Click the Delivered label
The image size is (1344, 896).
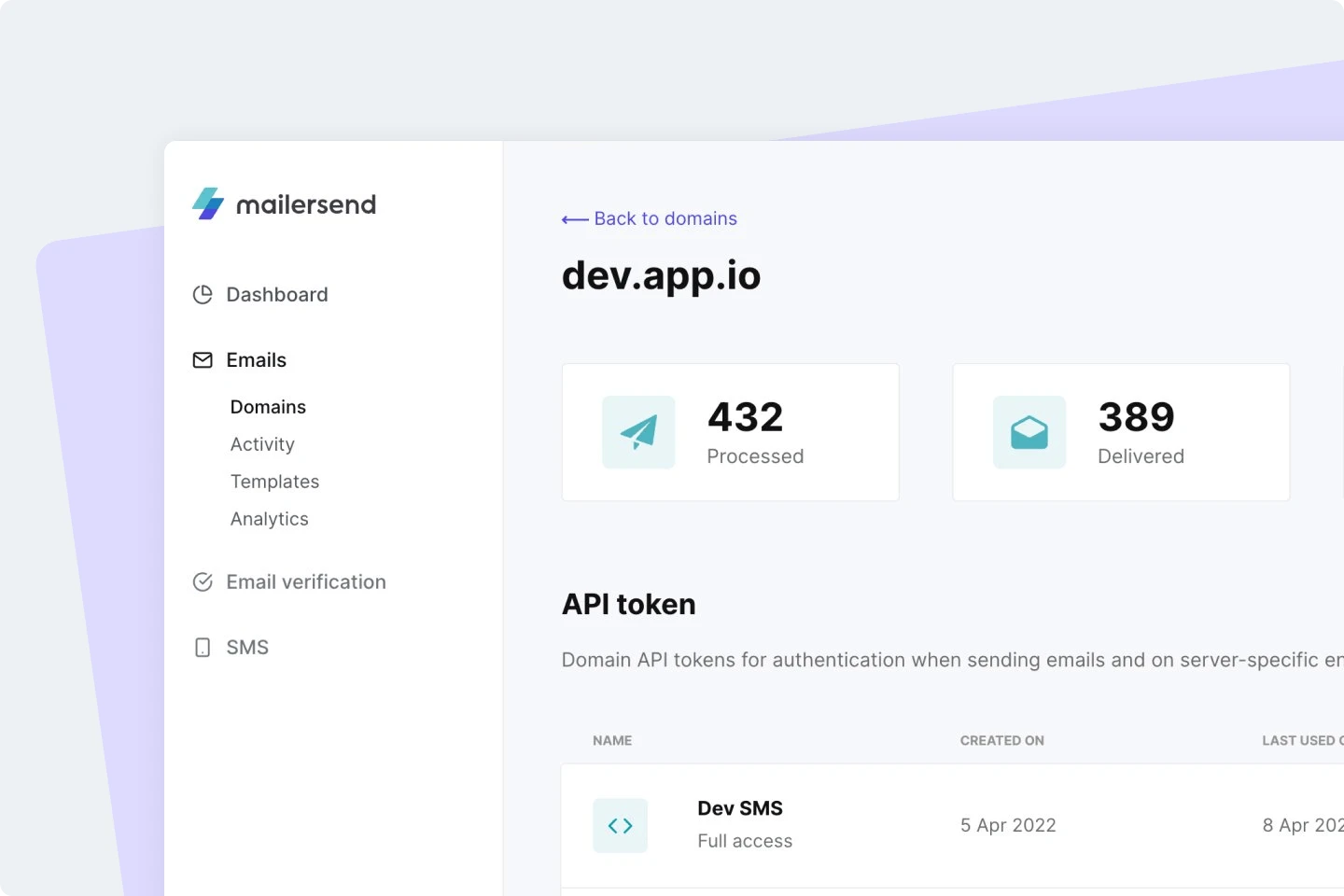pyautogui.click(x=1141, y=456)
